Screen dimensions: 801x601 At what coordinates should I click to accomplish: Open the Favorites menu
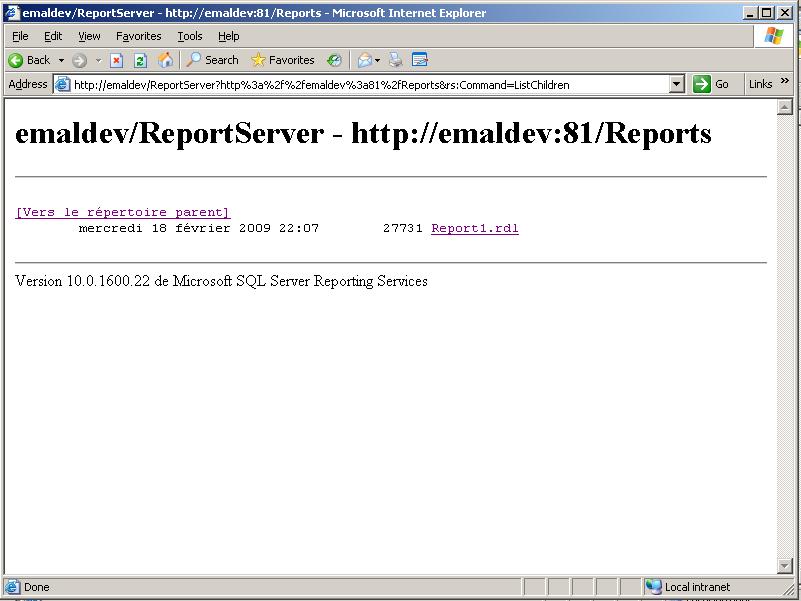click(138, 36)
